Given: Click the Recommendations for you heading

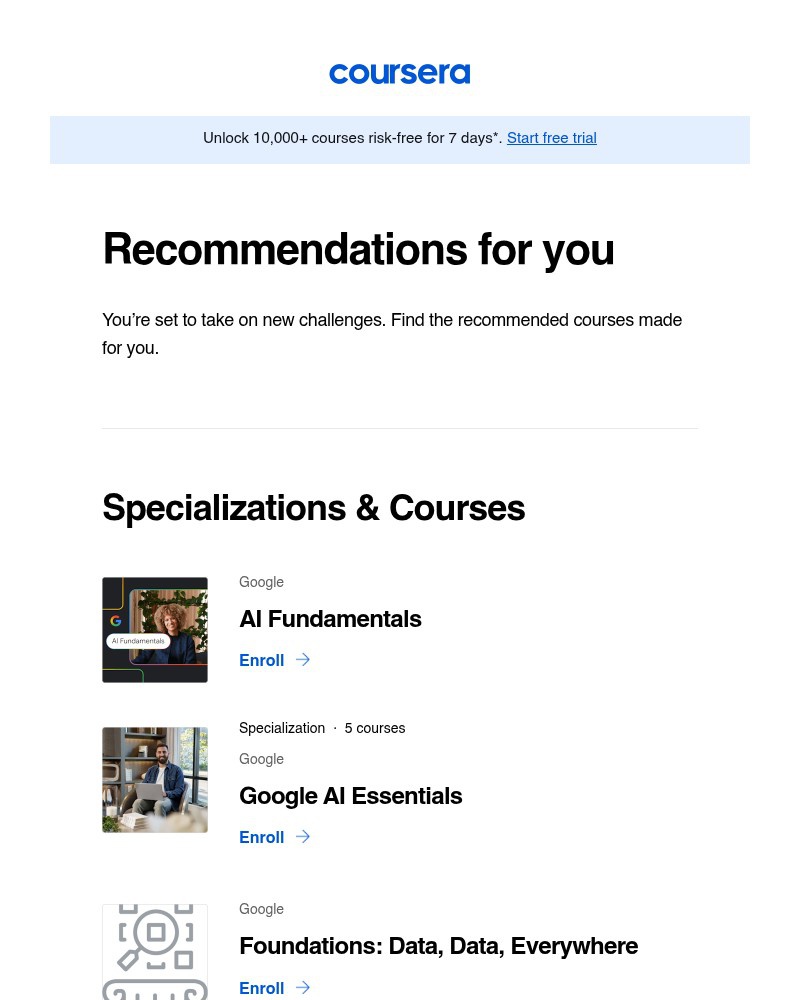Looking at the screenshot, I should coord(358,250).
